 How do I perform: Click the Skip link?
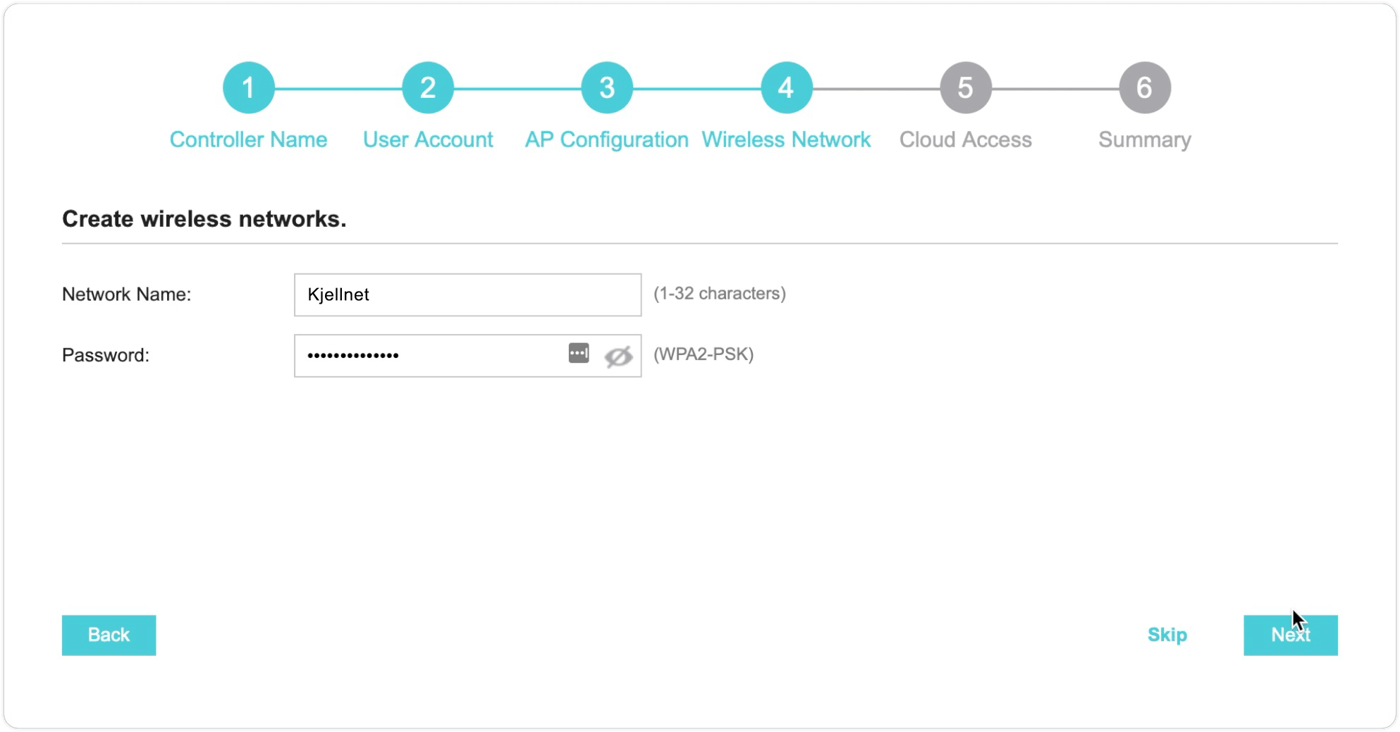(x=1167, y=635)
